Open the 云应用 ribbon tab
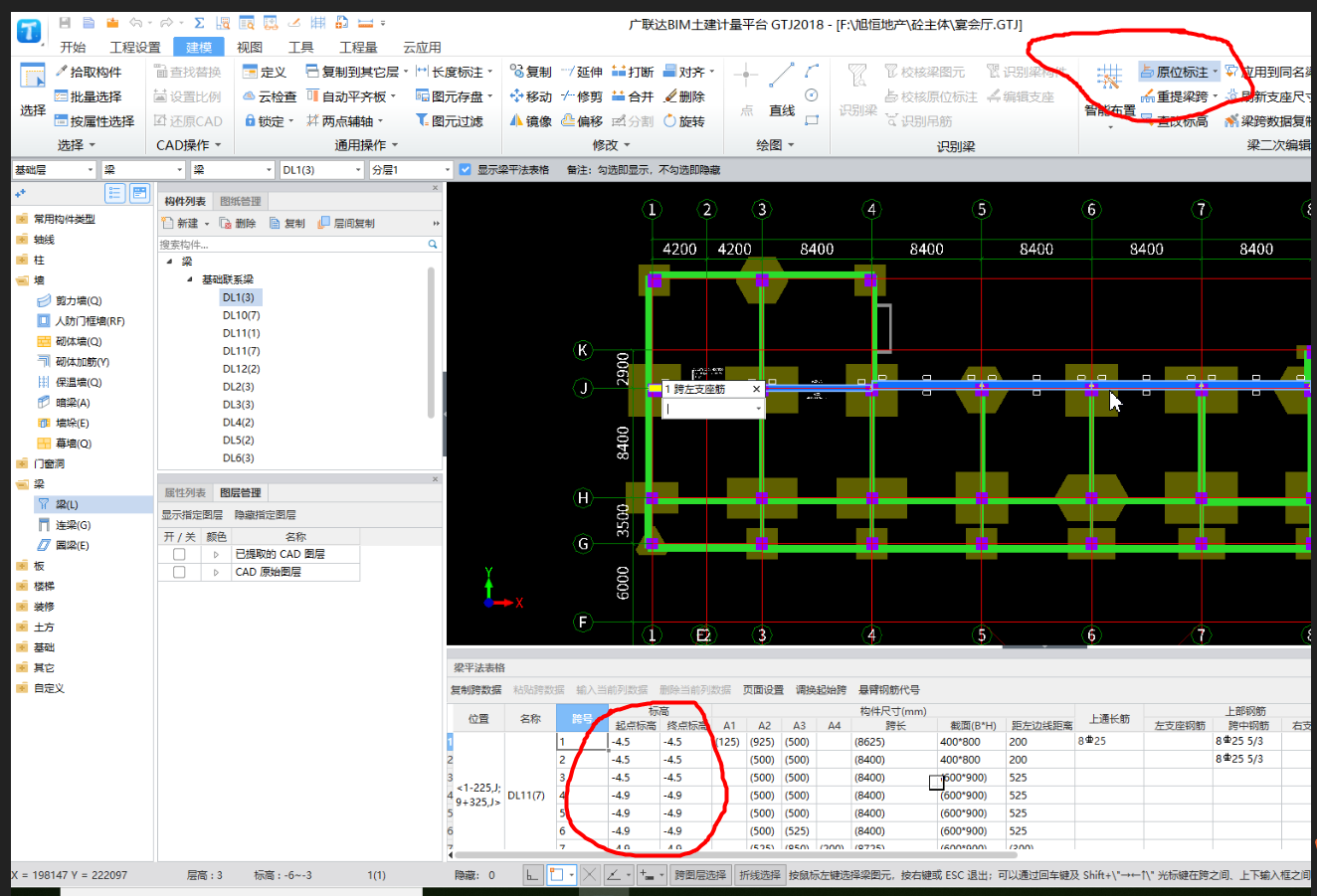The width and height of the screenshot is (1317, 896). pos(422,47)
